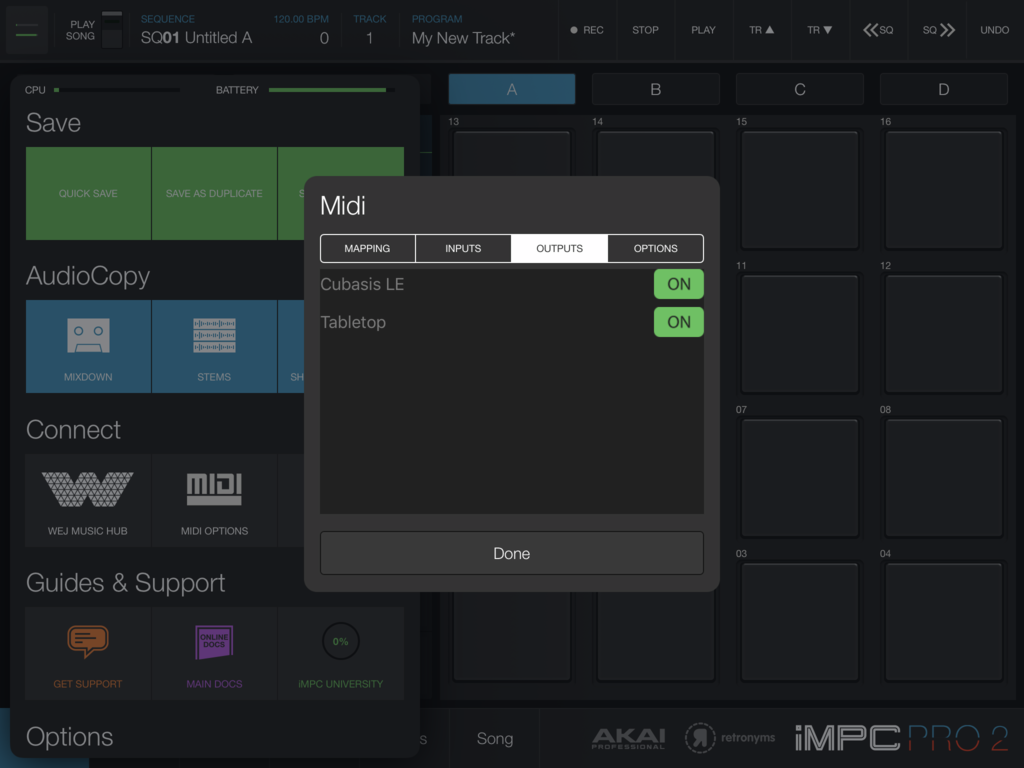Select pad bank B

pyautogui.click(x=656, y=89)
